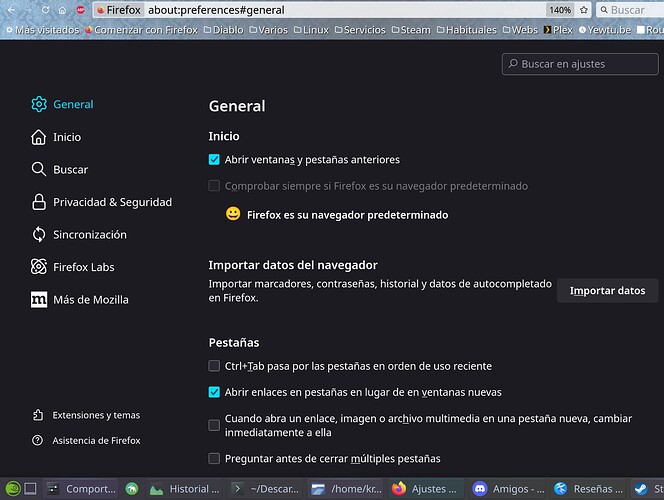Switch to the Discord Amigos taskbar item
This screenshot has width=664, height=500.
click(508, 489)
